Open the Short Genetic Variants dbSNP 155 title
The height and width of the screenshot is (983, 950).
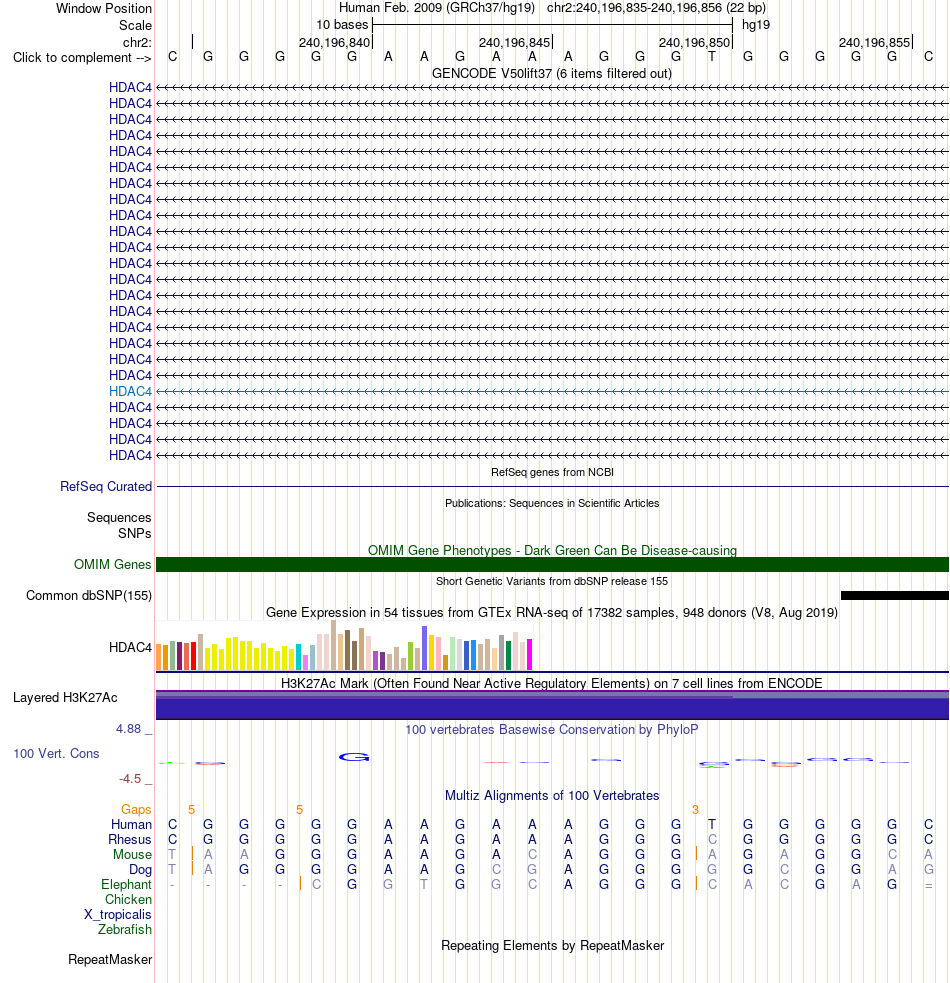click(552, 581)
